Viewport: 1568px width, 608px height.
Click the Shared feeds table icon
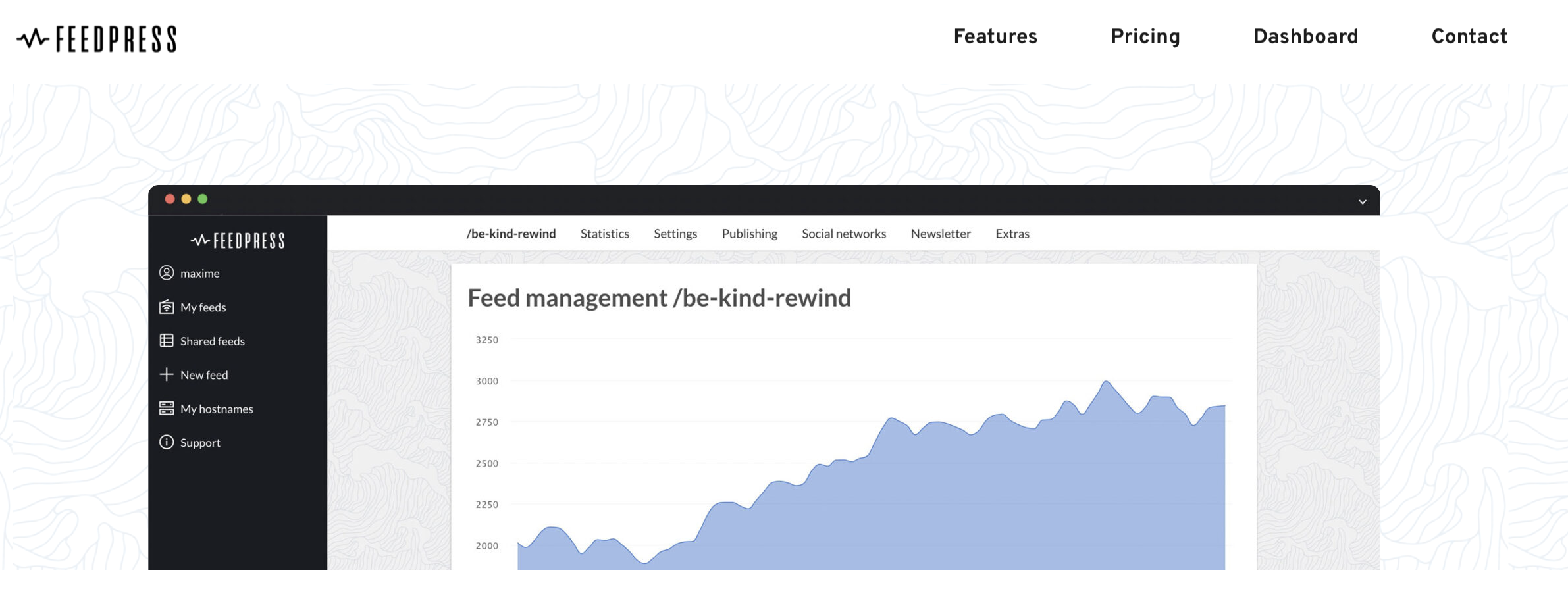(167, 341)
